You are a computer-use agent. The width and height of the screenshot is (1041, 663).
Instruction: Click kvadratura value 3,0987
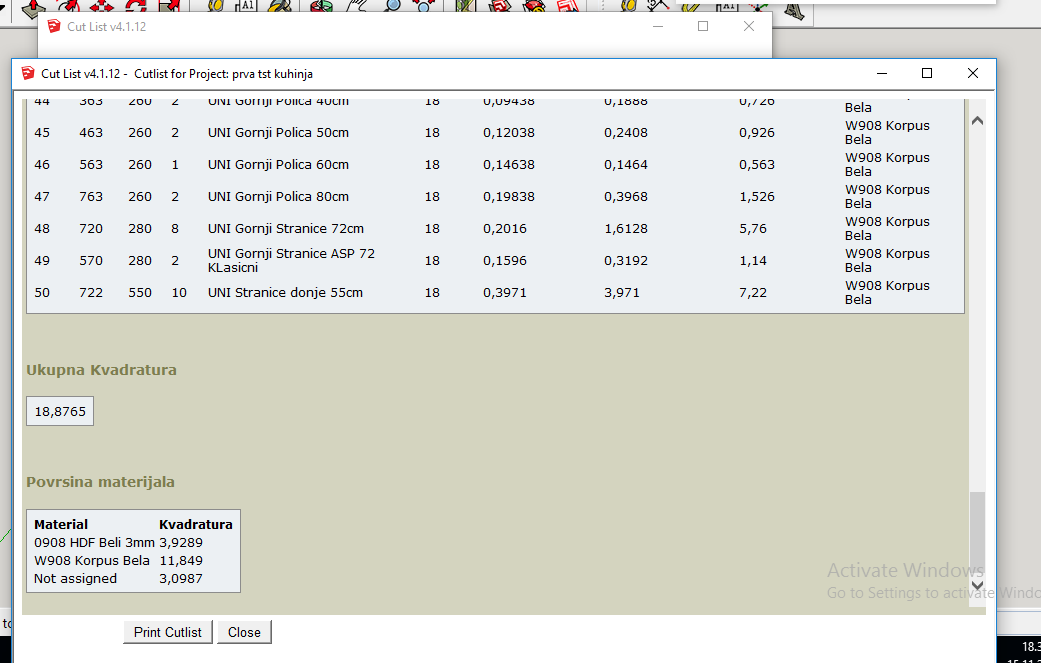pos(181,579)
